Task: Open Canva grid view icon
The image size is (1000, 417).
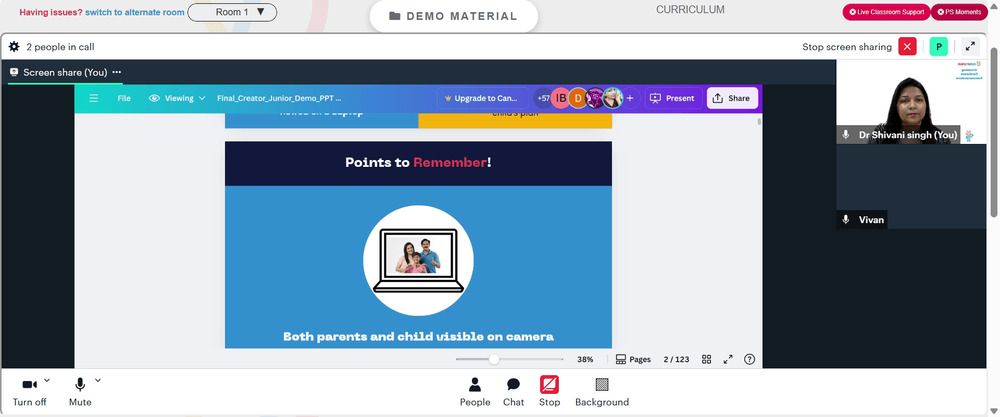Action: (x=707, y=360)
